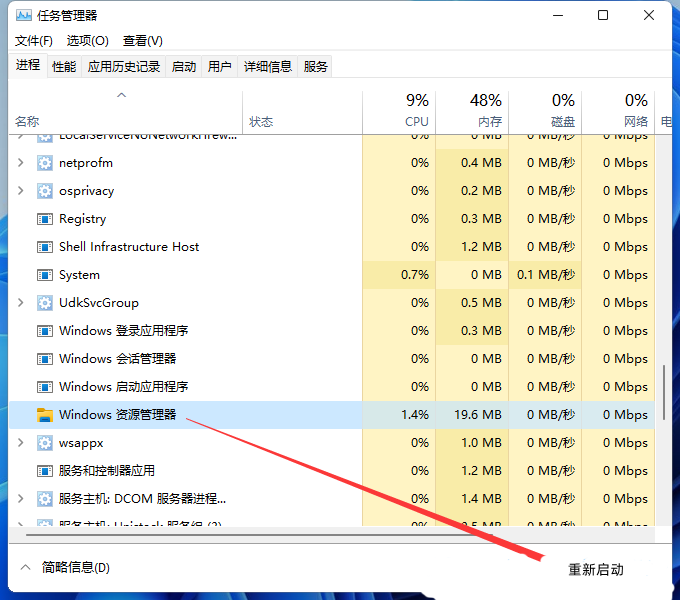Click the netprofm gear icon
Image resolution: width=680 pixels, height=600 pixels.
pos(44,163)
